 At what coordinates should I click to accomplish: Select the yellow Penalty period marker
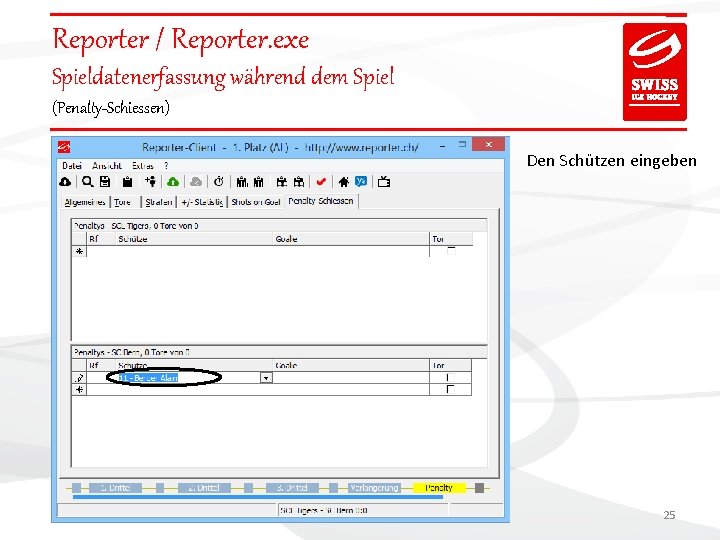pyautogui.click(x=439, y=488)
